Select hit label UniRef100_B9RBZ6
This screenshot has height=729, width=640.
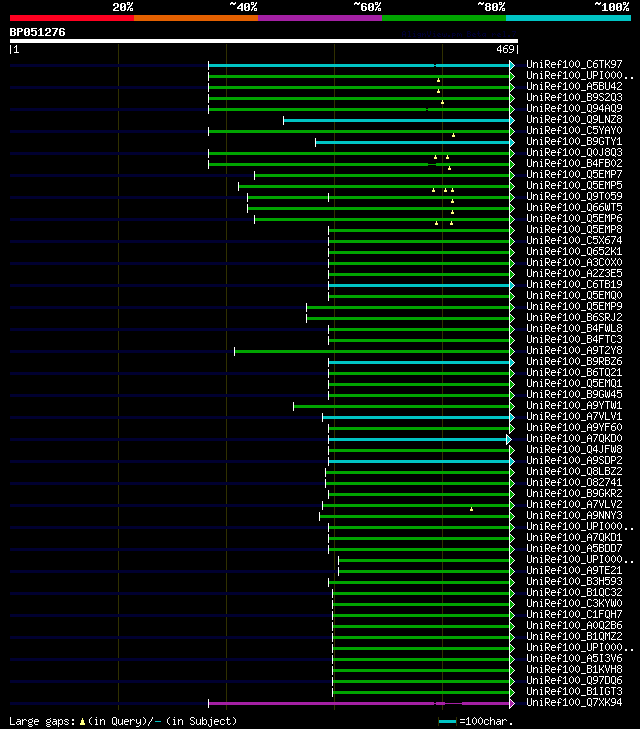coord(574,361)
